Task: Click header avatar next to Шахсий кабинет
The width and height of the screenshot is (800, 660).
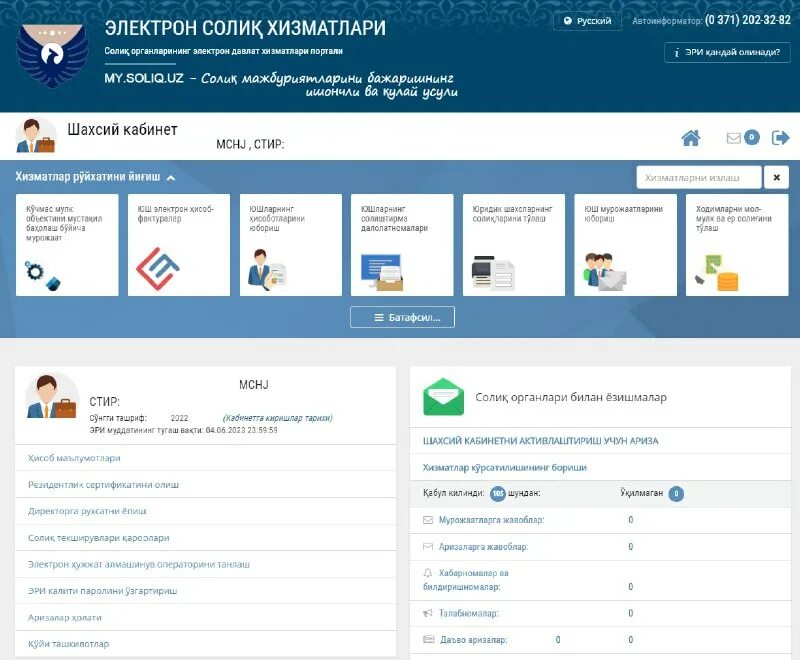Action: [x=36, y=136]
